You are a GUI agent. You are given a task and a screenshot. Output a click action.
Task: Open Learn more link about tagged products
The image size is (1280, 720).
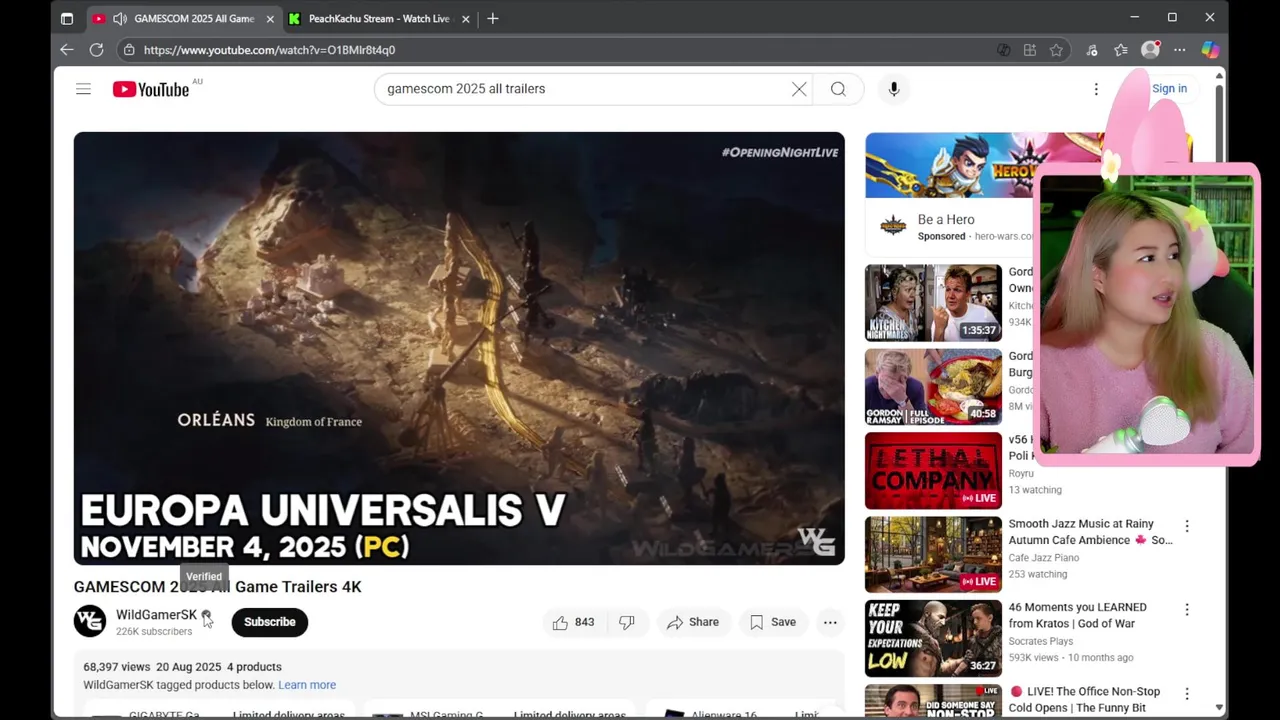pos(307,685)
